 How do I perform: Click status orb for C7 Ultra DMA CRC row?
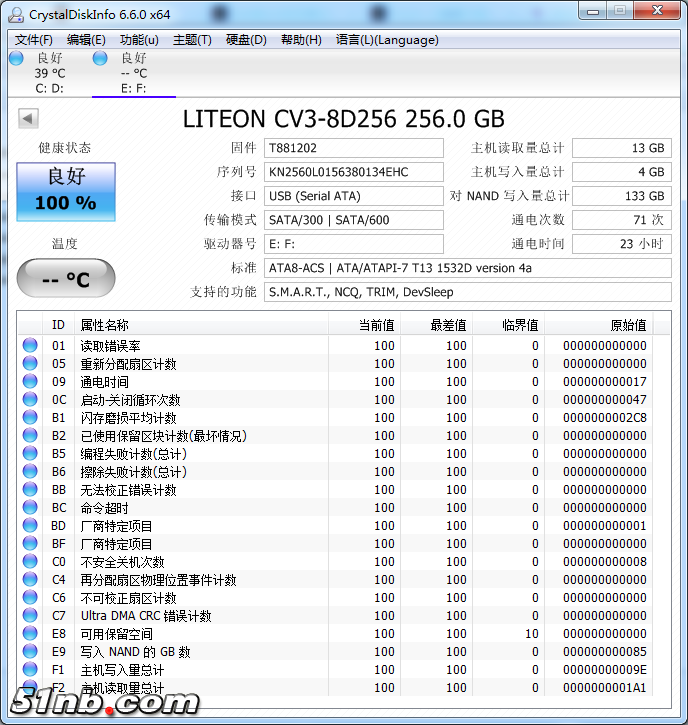click(30, 616)
